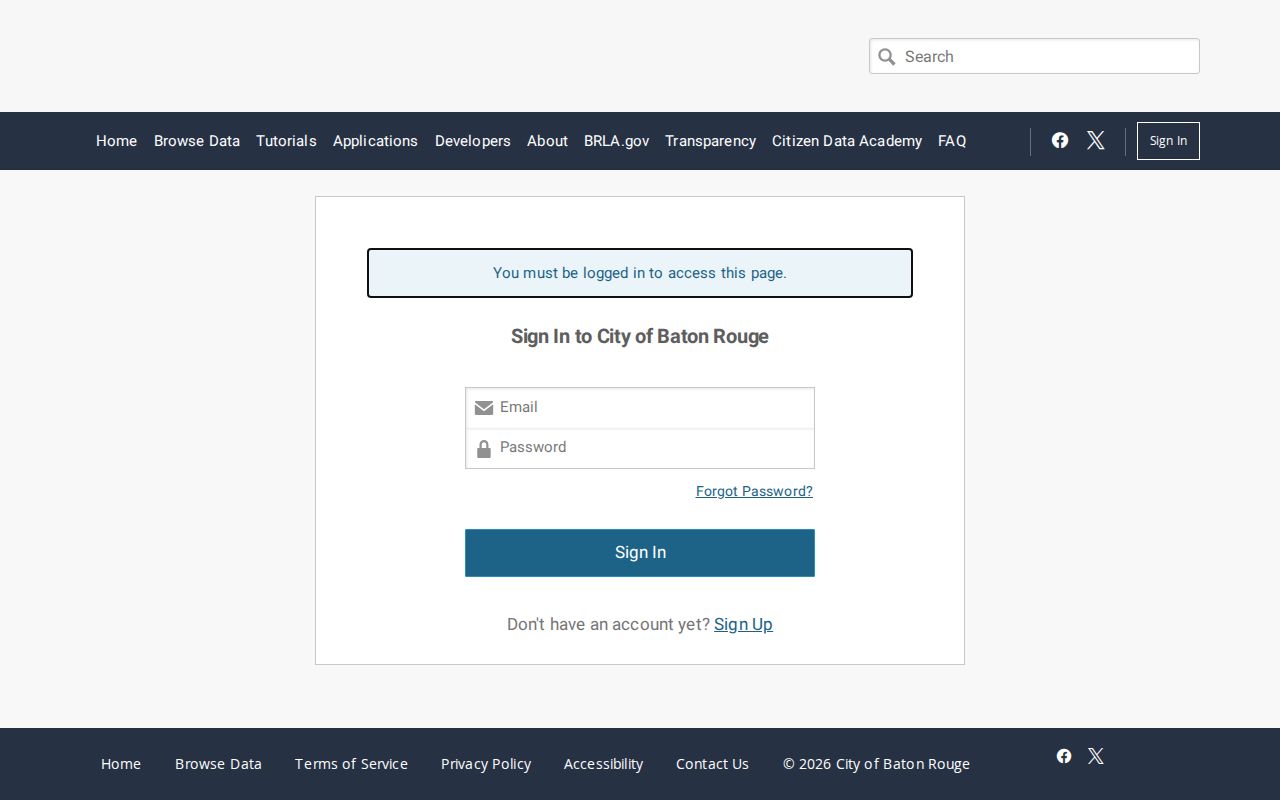Follow the Forgot Password? link

click(754, 491)
